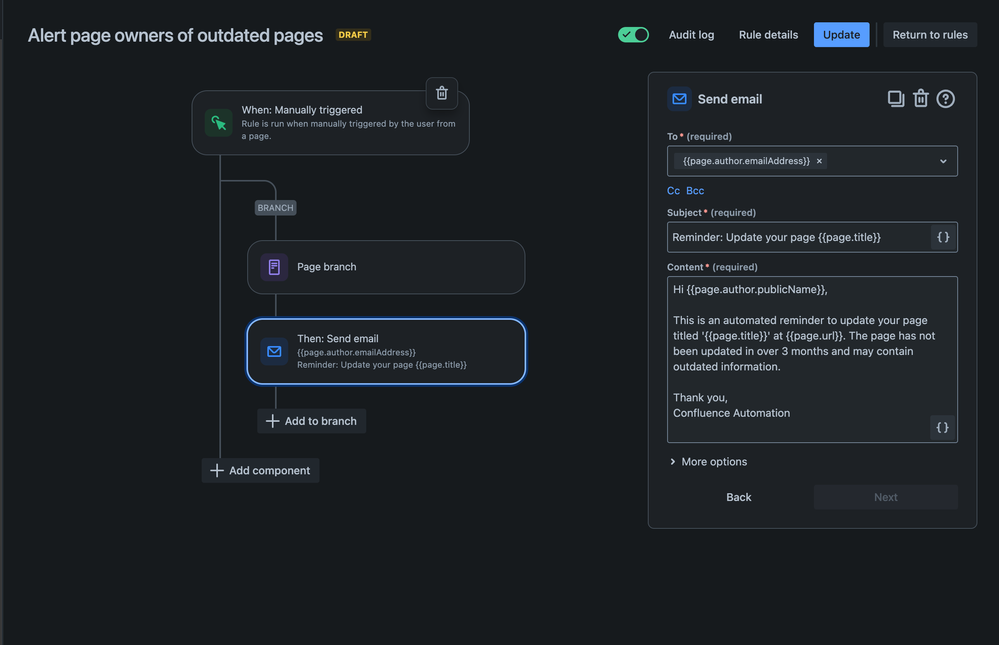Delete the Manually triggered trigger via trash icon
Screen dimensions: 999x645
tap(442, 94)
